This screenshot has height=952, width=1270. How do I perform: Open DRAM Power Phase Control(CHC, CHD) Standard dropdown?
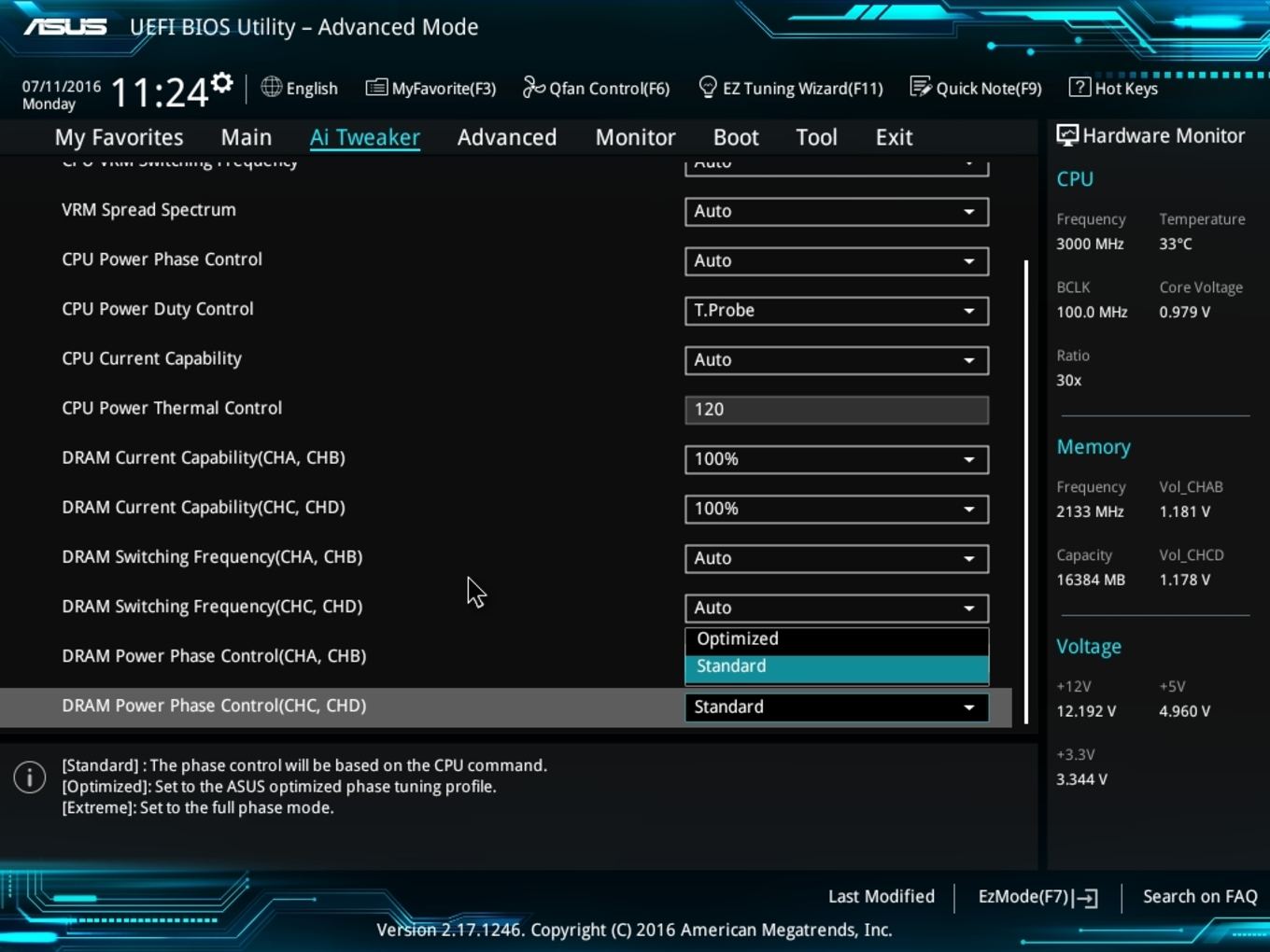[x=837, y=707]
